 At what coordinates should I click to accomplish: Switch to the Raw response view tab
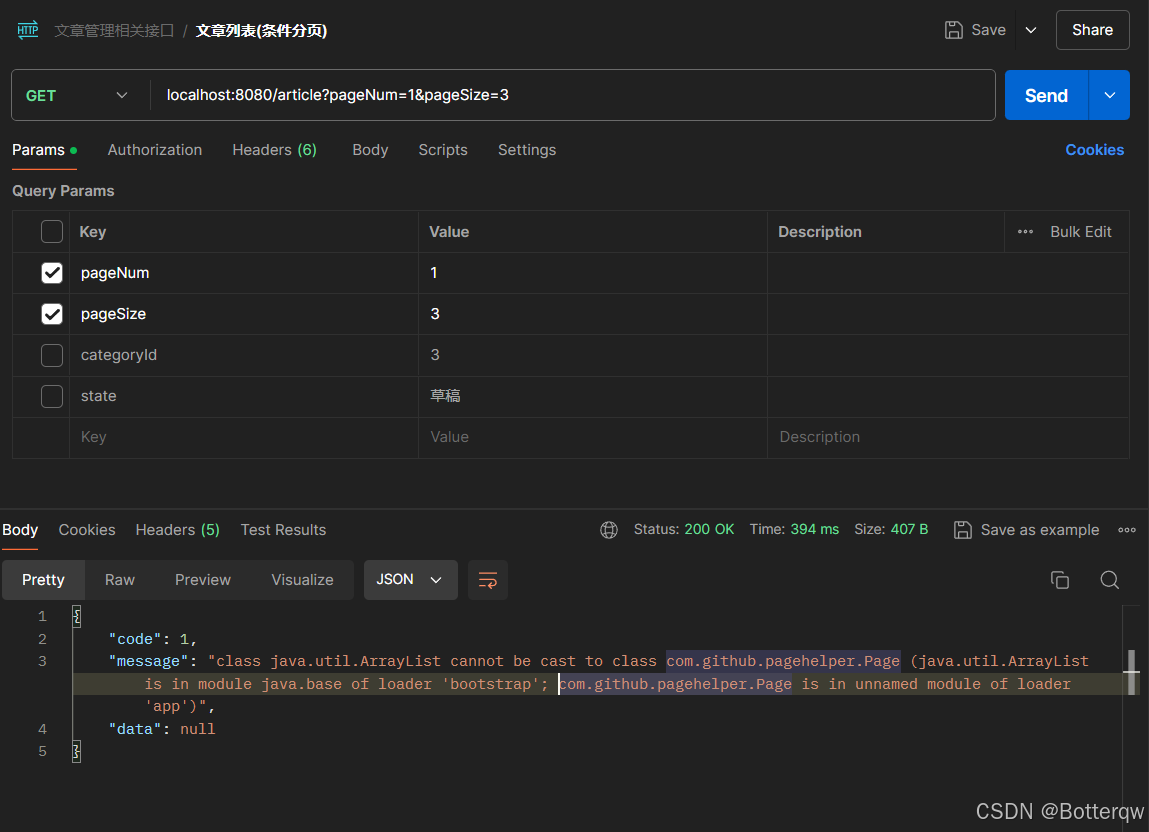(120, 580)
